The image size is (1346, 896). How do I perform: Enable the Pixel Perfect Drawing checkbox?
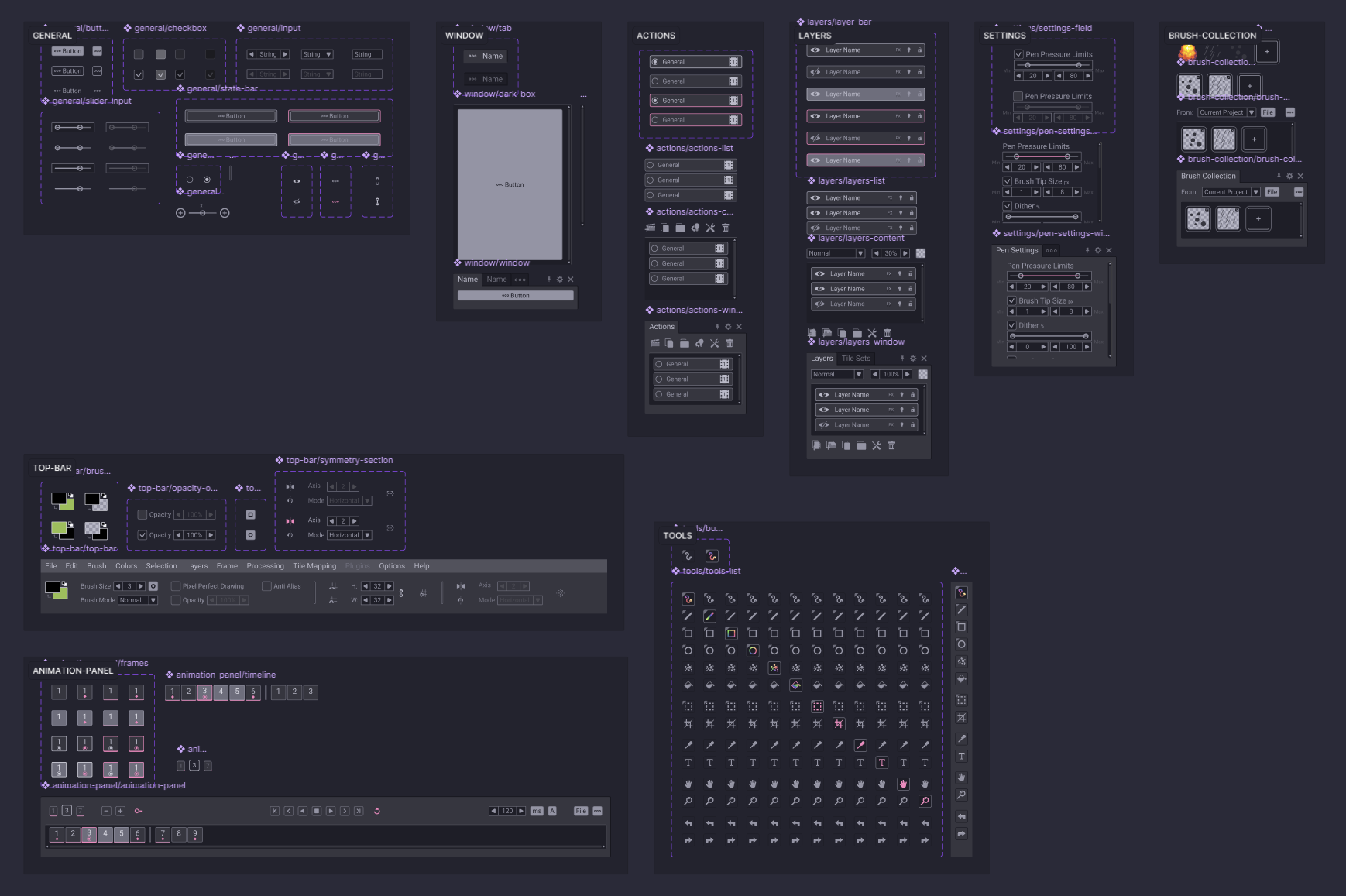pos(177,586)
